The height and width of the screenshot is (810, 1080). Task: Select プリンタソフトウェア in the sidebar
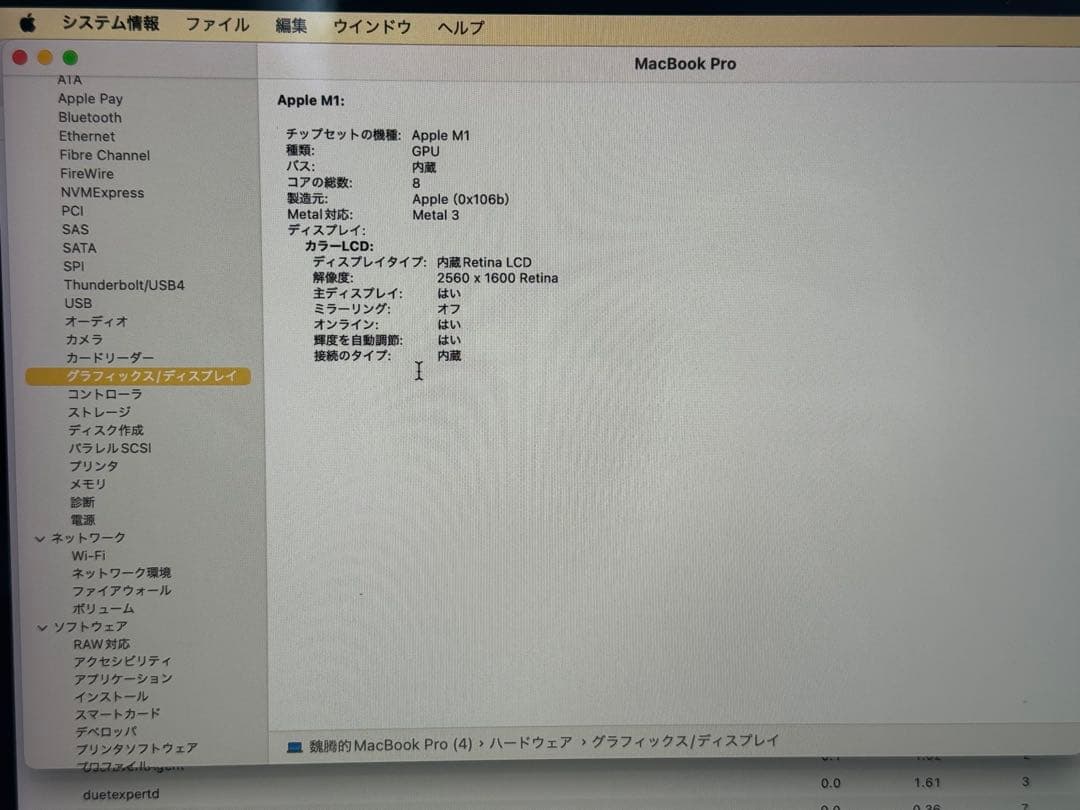coord(136,748)
